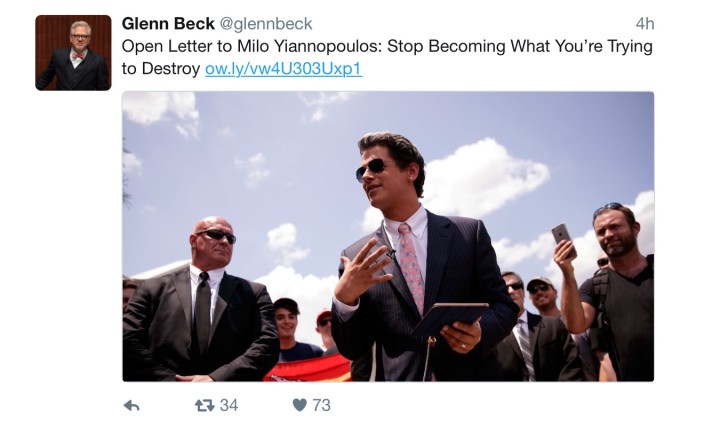Expand the attached tweet photo
Image resolution: width=720 pixels, height=428 pixels.
click(388, 236)
